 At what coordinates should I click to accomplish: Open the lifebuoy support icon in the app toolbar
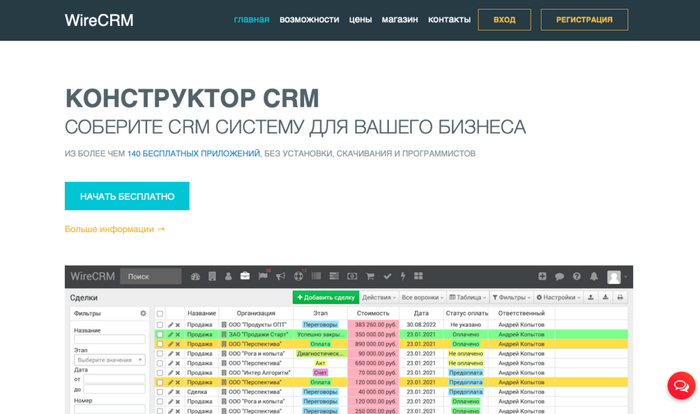click(298, 276)
